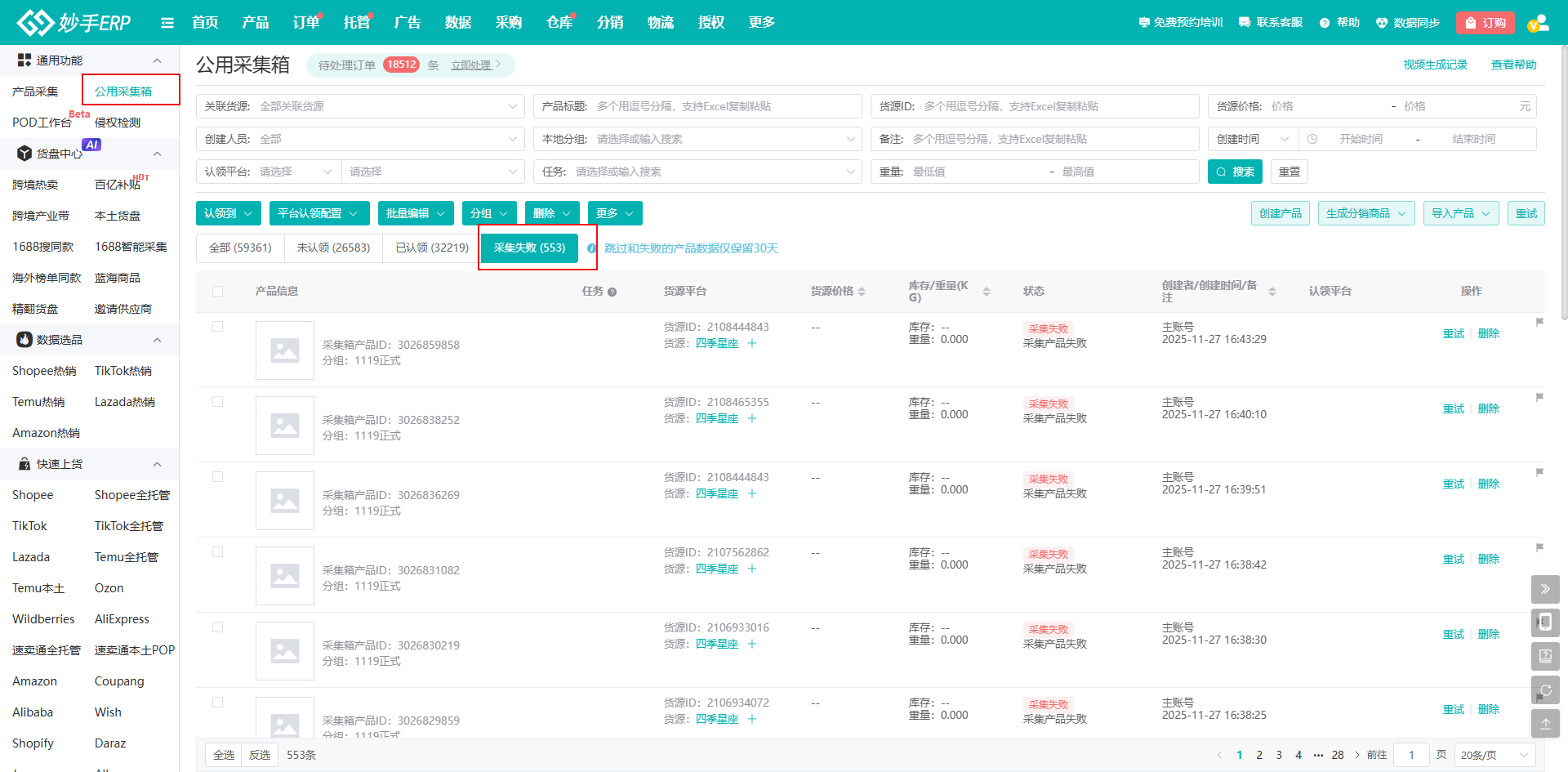Click the help info icon beside 任务 header

click(612, 292)
